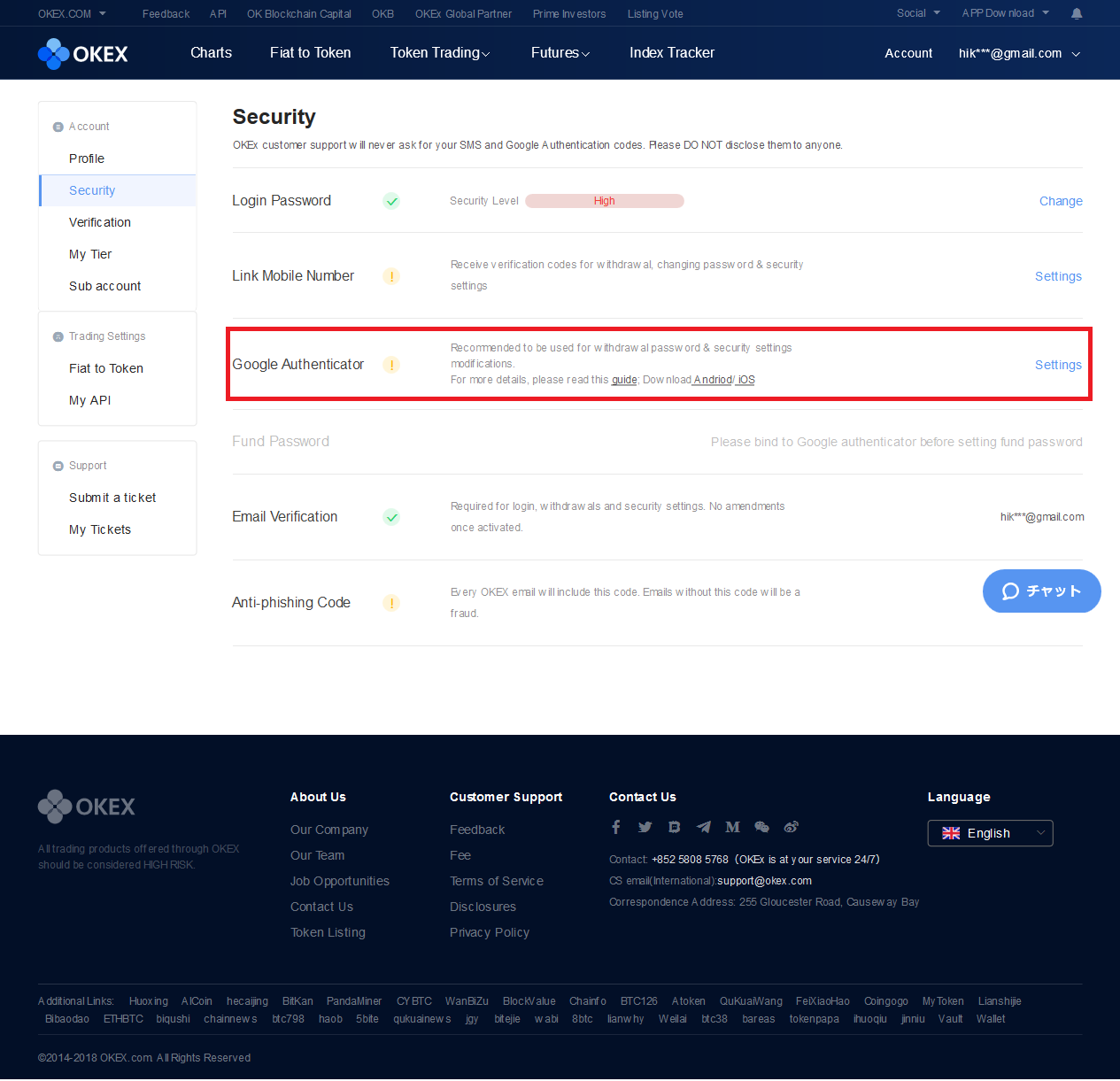Open My Tickets in the sidebar
The height and width of the screenshot is (1081, 1120).
[100, 529]
